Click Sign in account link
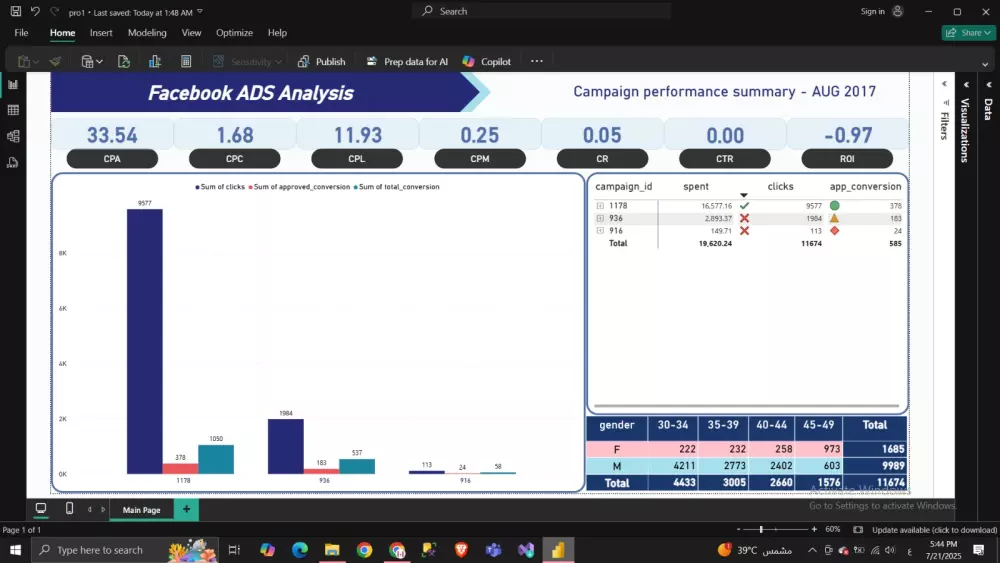This screenshot has width=1000, height=563. 881,11
